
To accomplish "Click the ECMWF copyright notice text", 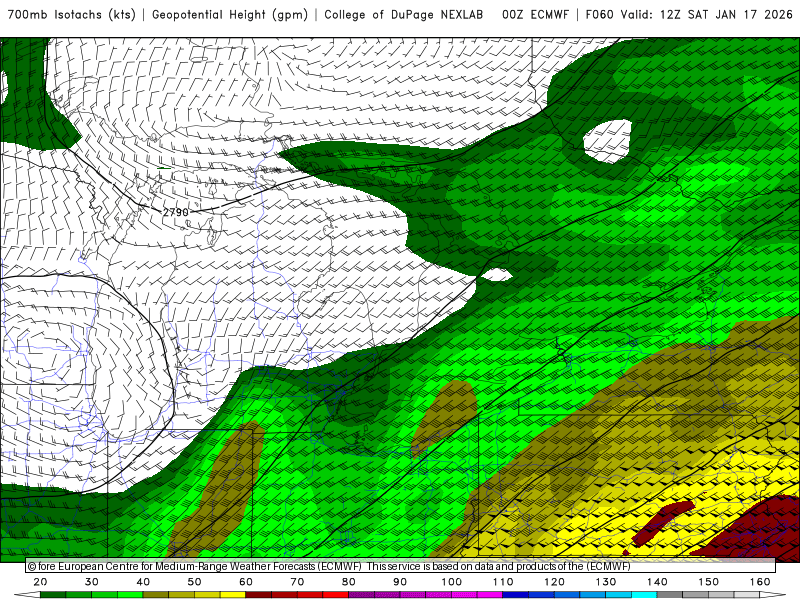I will [x=329, y=566].
